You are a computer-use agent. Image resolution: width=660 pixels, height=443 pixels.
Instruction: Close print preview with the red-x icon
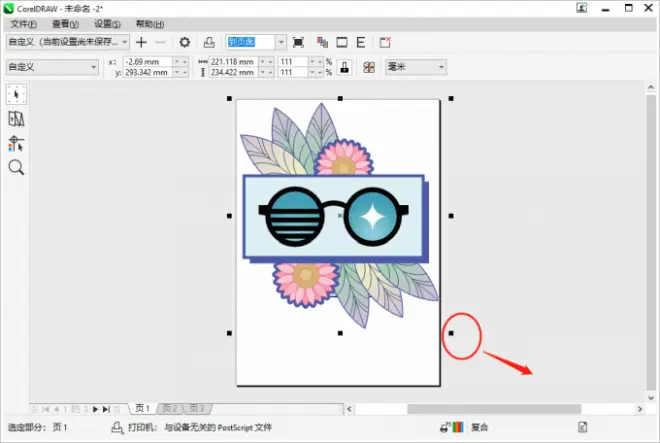click(x=385, y=42)
